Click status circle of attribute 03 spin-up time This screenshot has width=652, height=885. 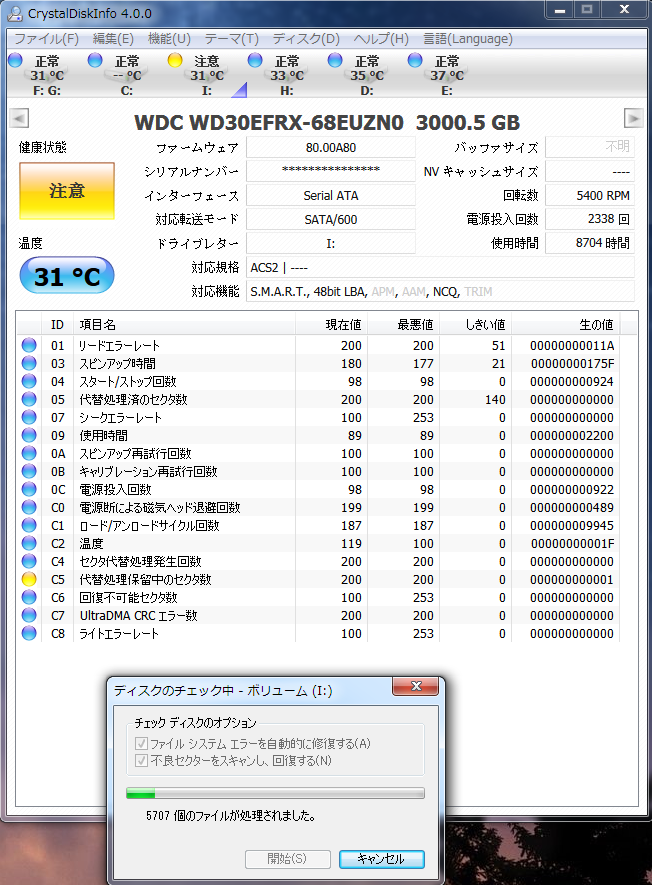(29, 363)
